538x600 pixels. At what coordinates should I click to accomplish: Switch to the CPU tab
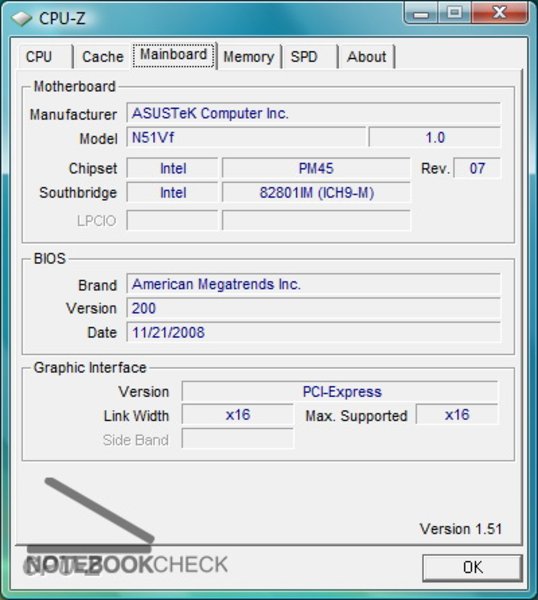point(45,57)
